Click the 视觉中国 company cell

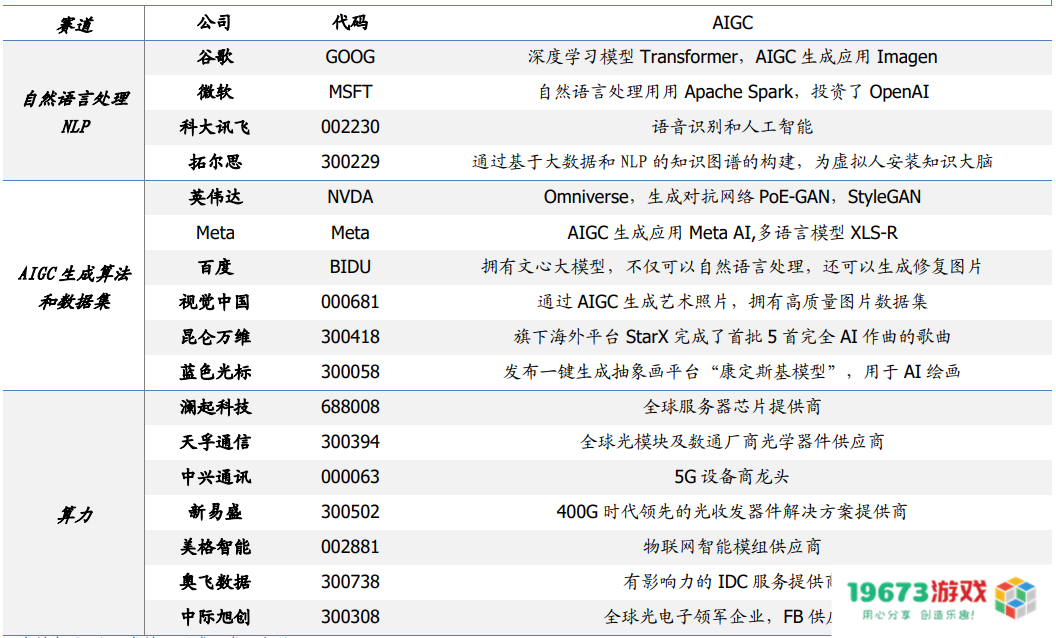coord(215,302)
